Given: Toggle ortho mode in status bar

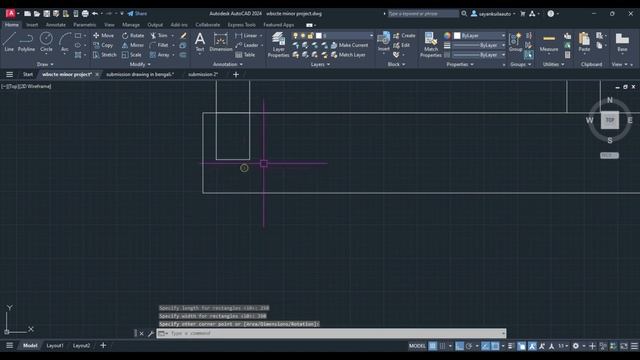Looking at the screenshot, I should point(460,346).
